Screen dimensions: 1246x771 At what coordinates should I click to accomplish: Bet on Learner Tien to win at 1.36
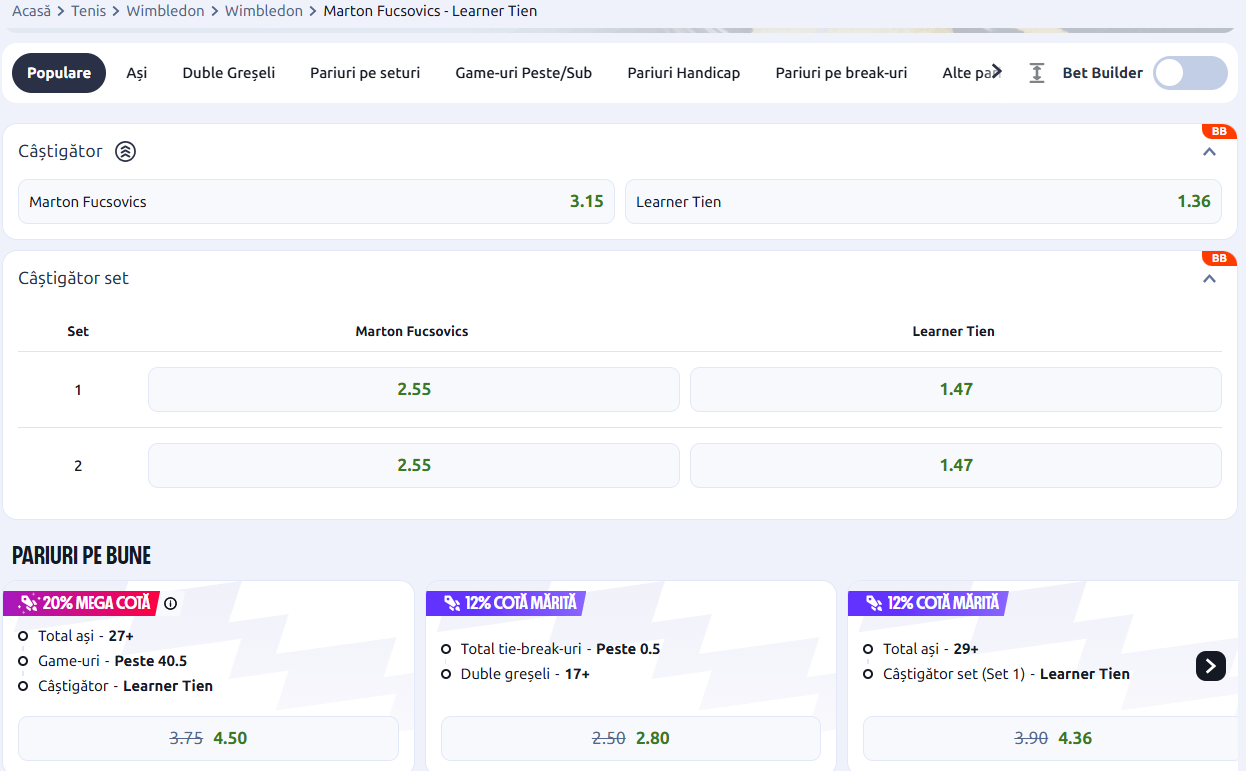pyautogui.click(x=923, y=201)
